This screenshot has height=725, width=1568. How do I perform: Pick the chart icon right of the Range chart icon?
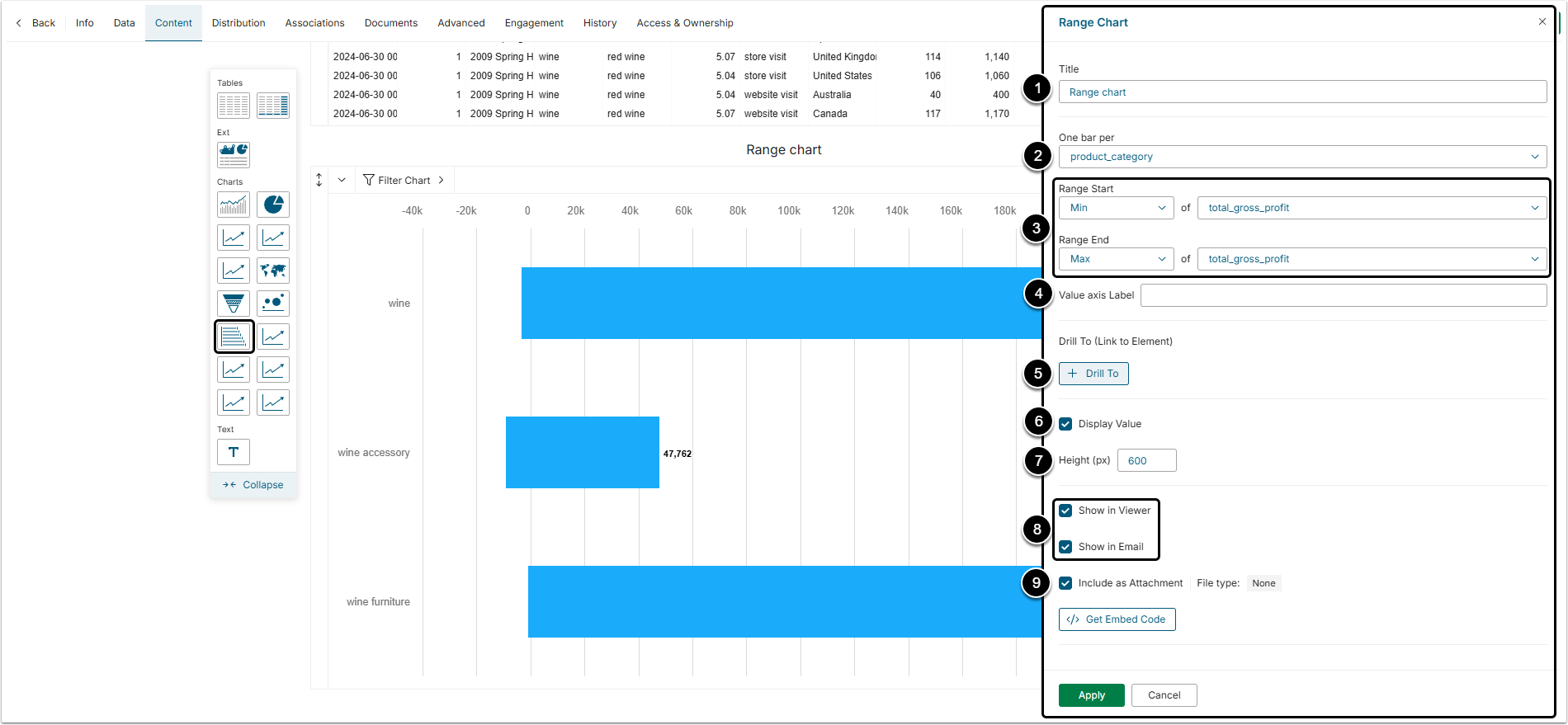pyautogui.click(x=273, y=337)
